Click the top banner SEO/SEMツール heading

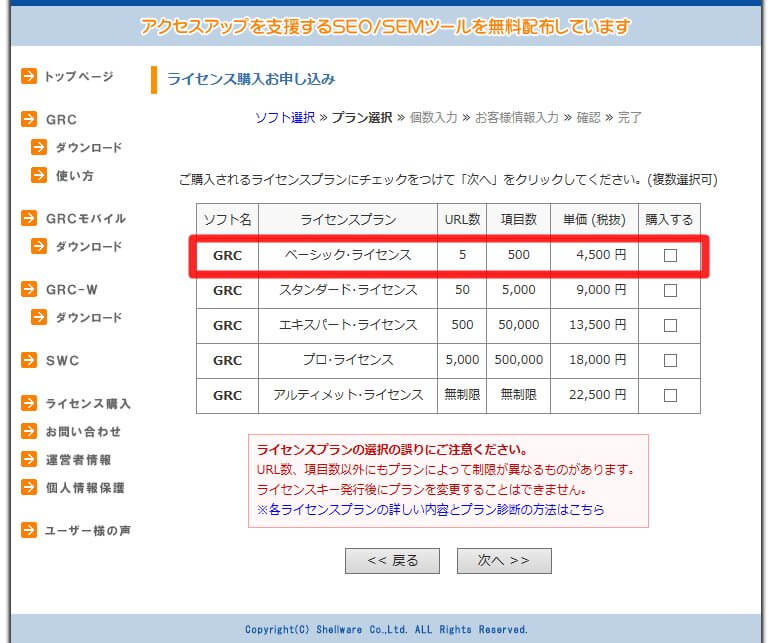[386, 26]
